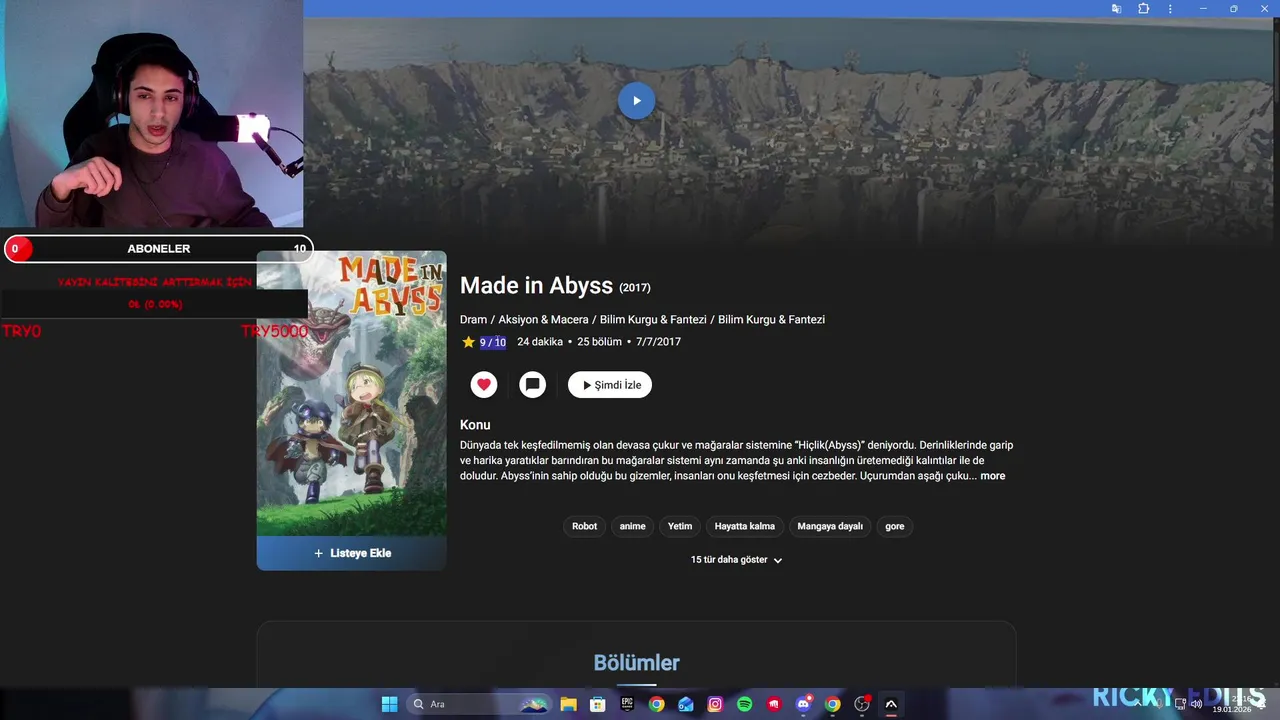Click the yellow star rating icon
Viewport: 1280px width, 720px height.
468,342
